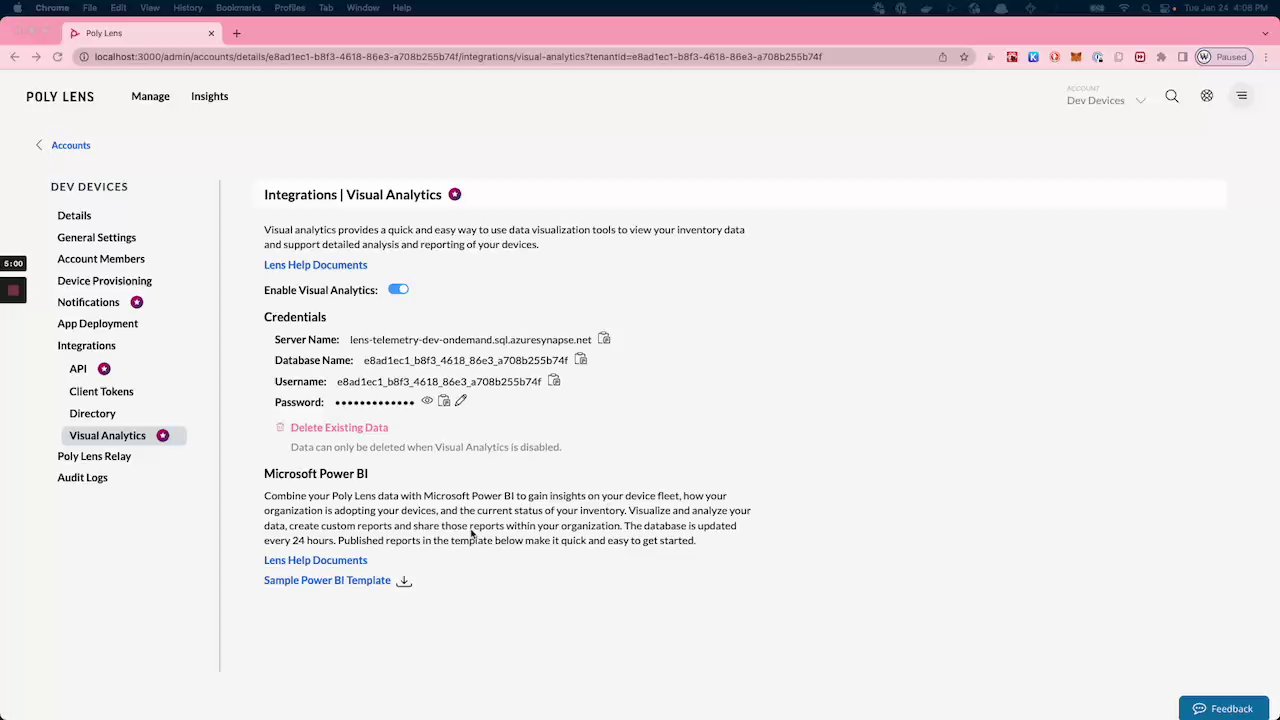The image size is (1280, 720).
Task: Go back using Accounts chevron arrow
Action: (39, 145)
